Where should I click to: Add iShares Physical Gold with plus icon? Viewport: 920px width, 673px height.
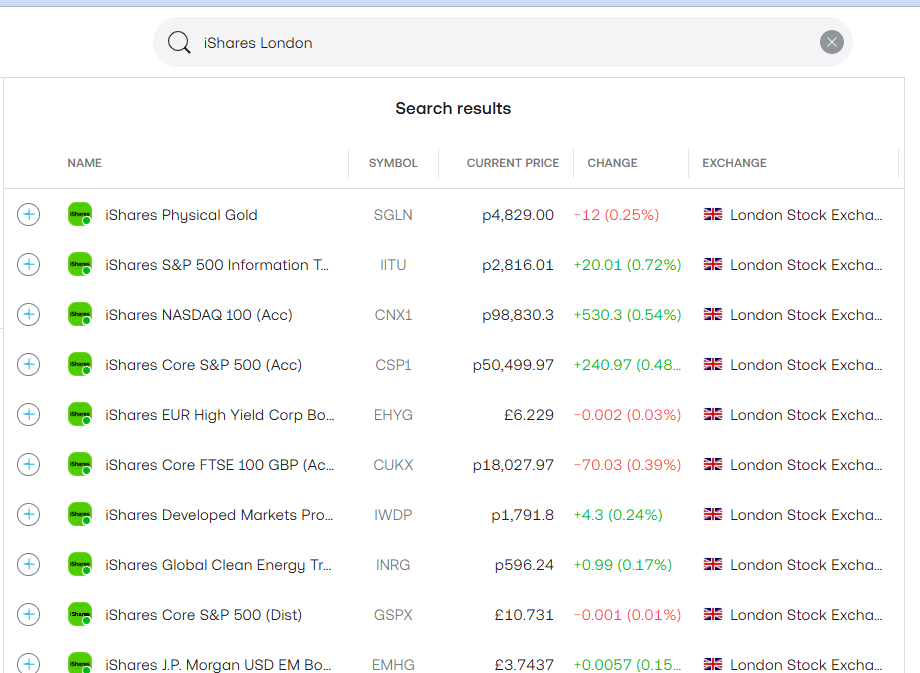coord(29,214)
